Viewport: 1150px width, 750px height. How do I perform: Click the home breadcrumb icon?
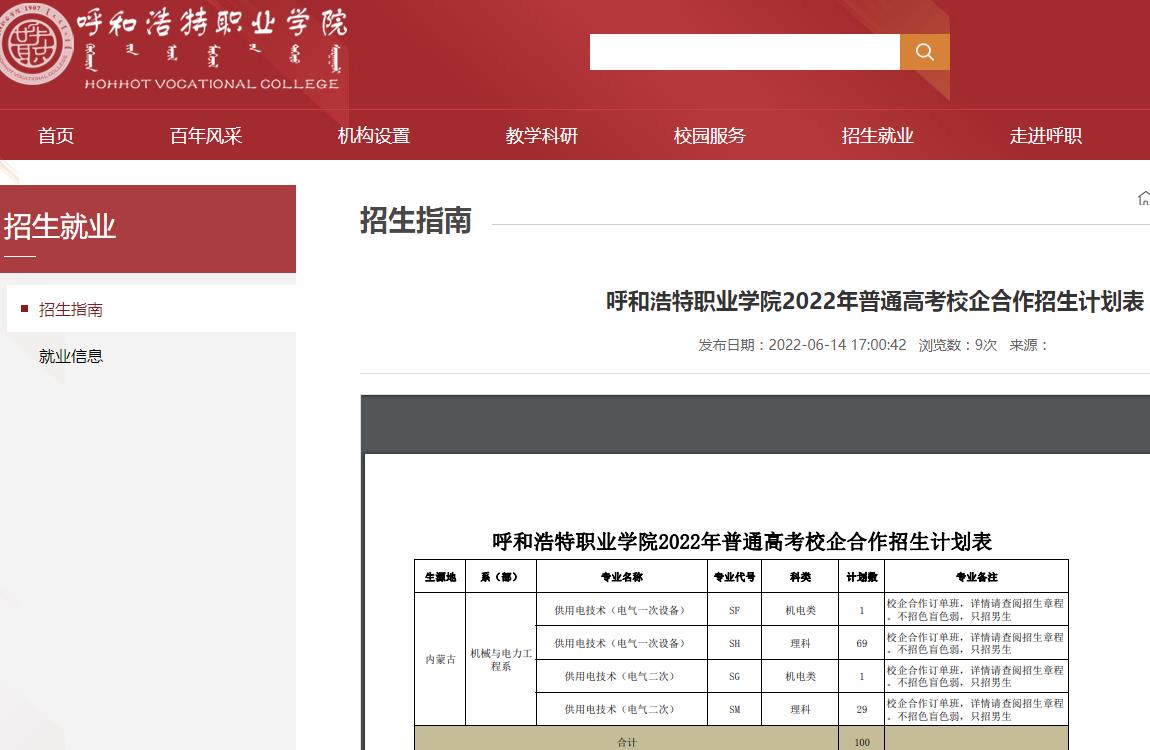(x=1143, y=198)
